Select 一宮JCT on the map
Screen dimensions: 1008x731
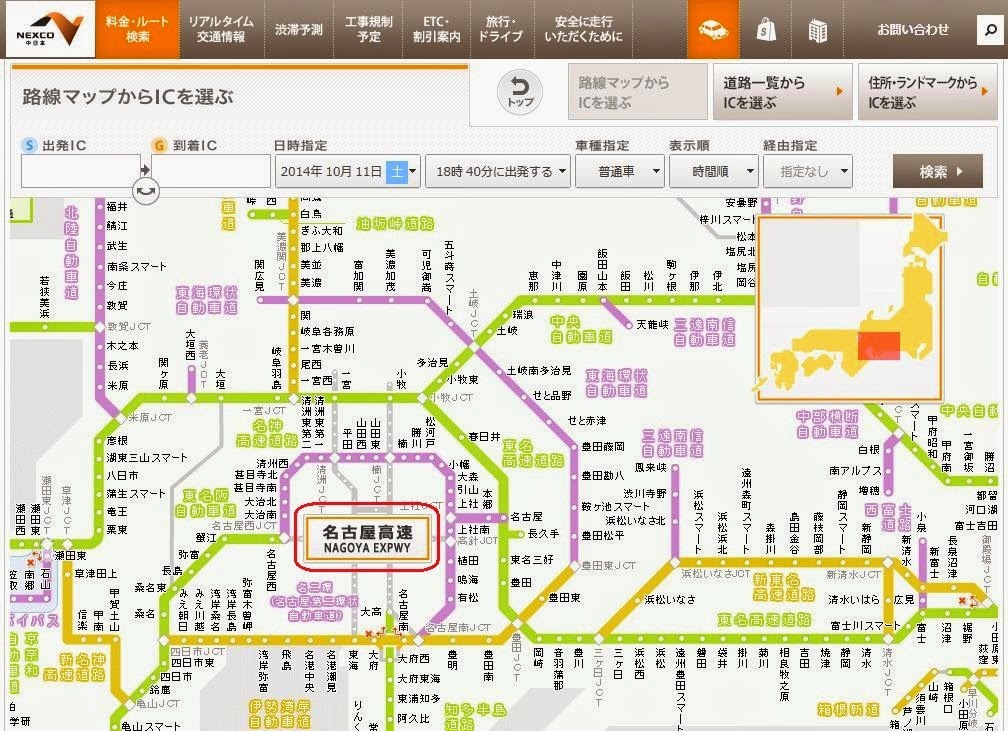264,411
